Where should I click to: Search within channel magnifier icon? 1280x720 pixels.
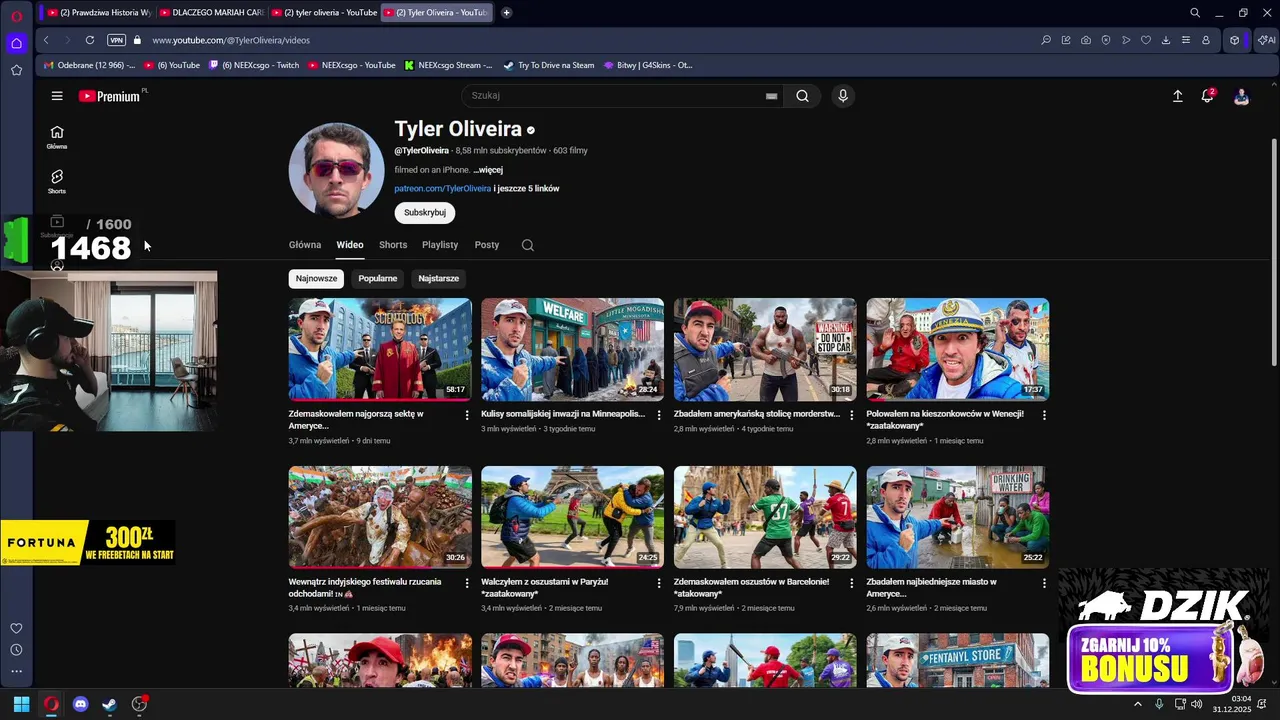pyautogui.click(x=528, y=245)
